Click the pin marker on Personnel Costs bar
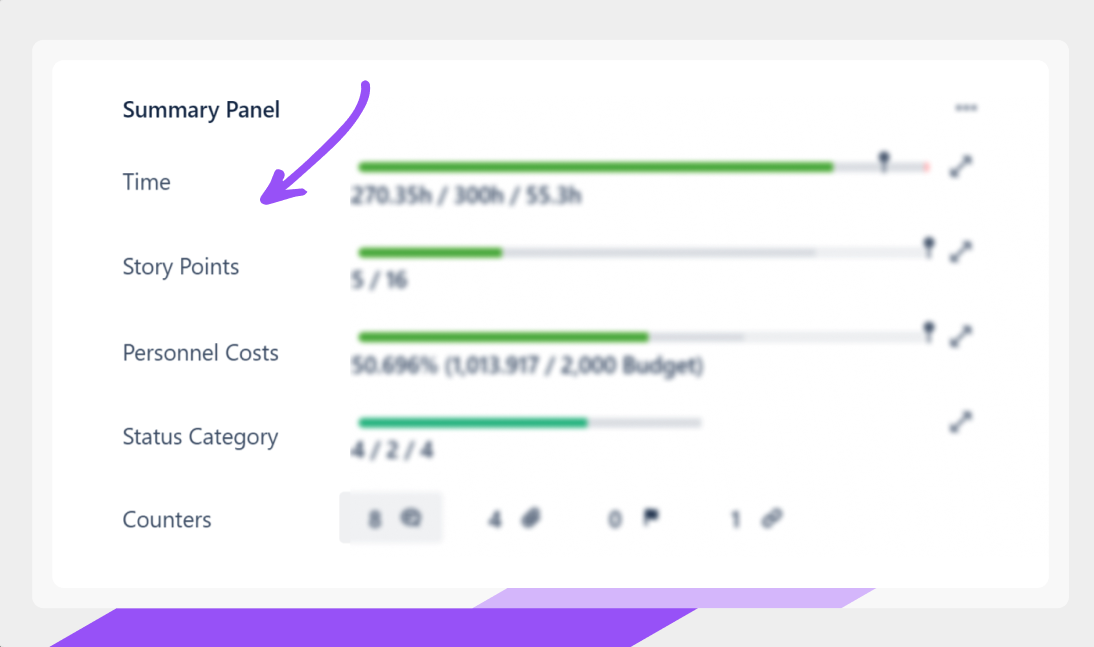 coord(928,331)
